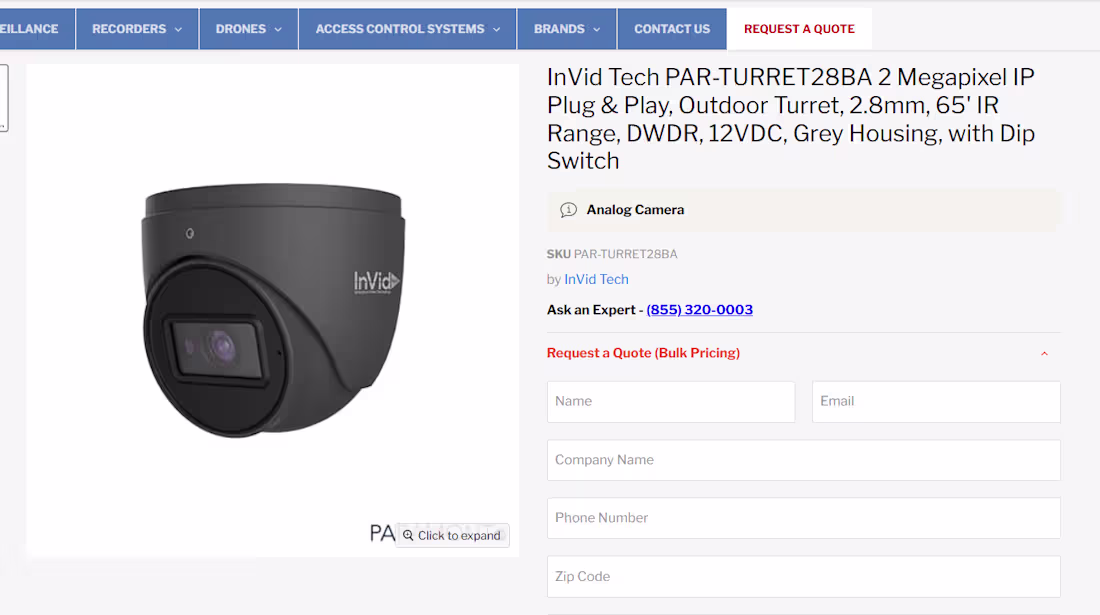Click the InVid Tech brand link
Screen dimensions: 1100x615
coord(596,279)
